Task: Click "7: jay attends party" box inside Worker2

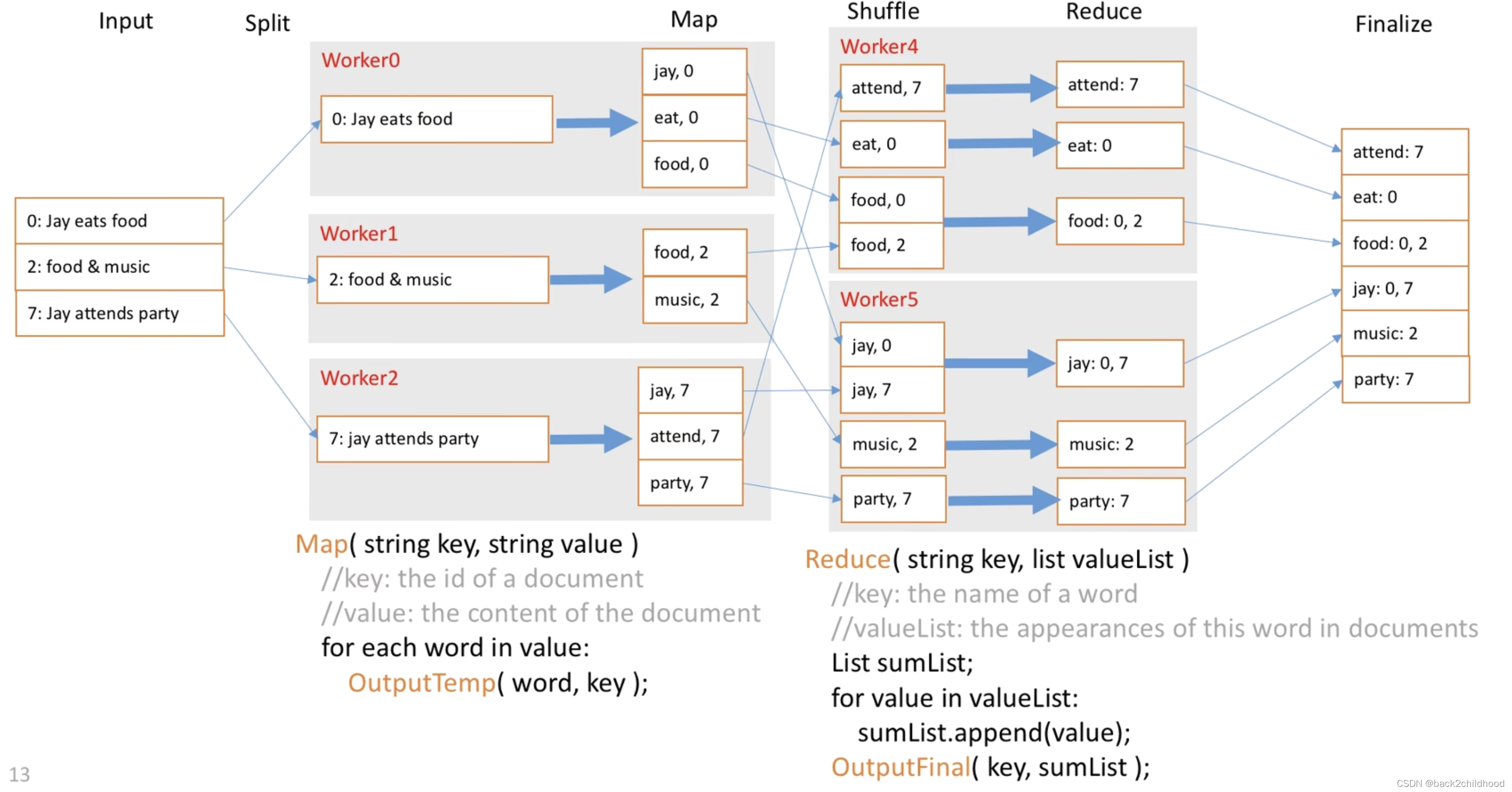Action: tap(433, 439)
